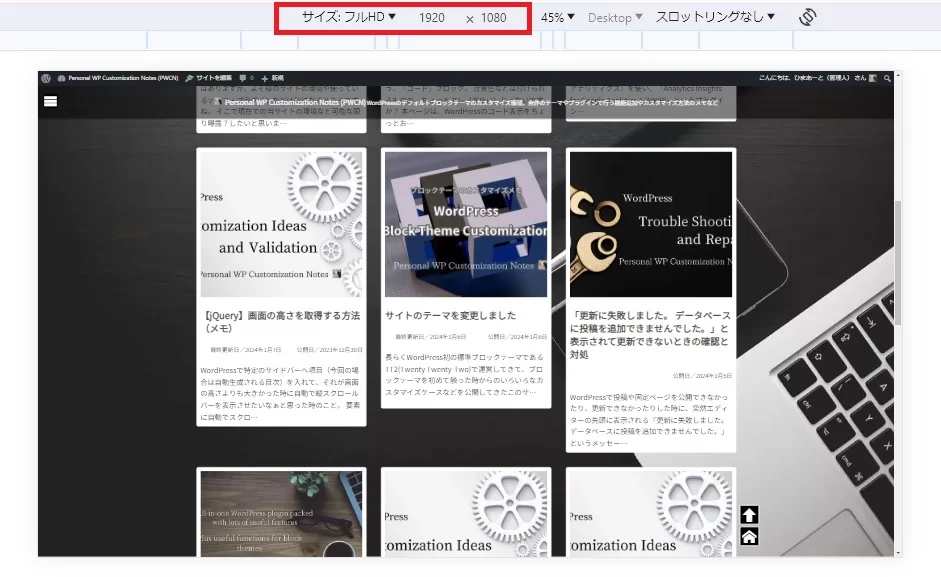Open the サイトのテーマを変更しました post
This screenshot has width=941, height=577.
(x=450, y=315)
